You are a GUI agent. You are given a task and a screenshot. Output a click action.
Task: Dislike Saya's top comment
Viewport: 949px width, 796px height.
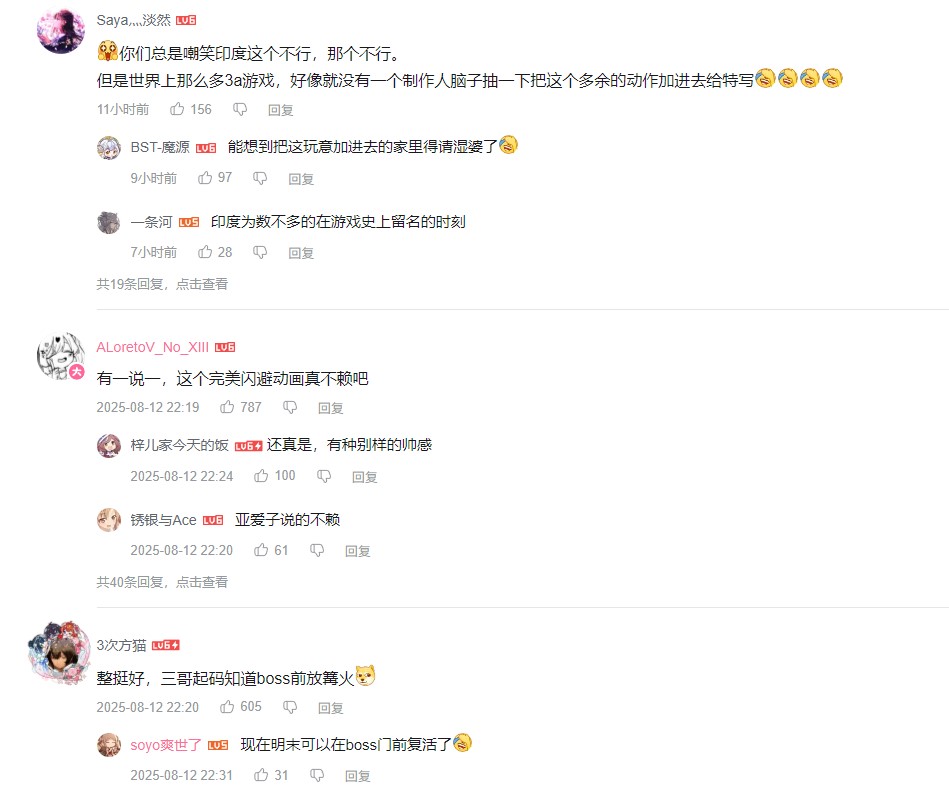(240, 110)
